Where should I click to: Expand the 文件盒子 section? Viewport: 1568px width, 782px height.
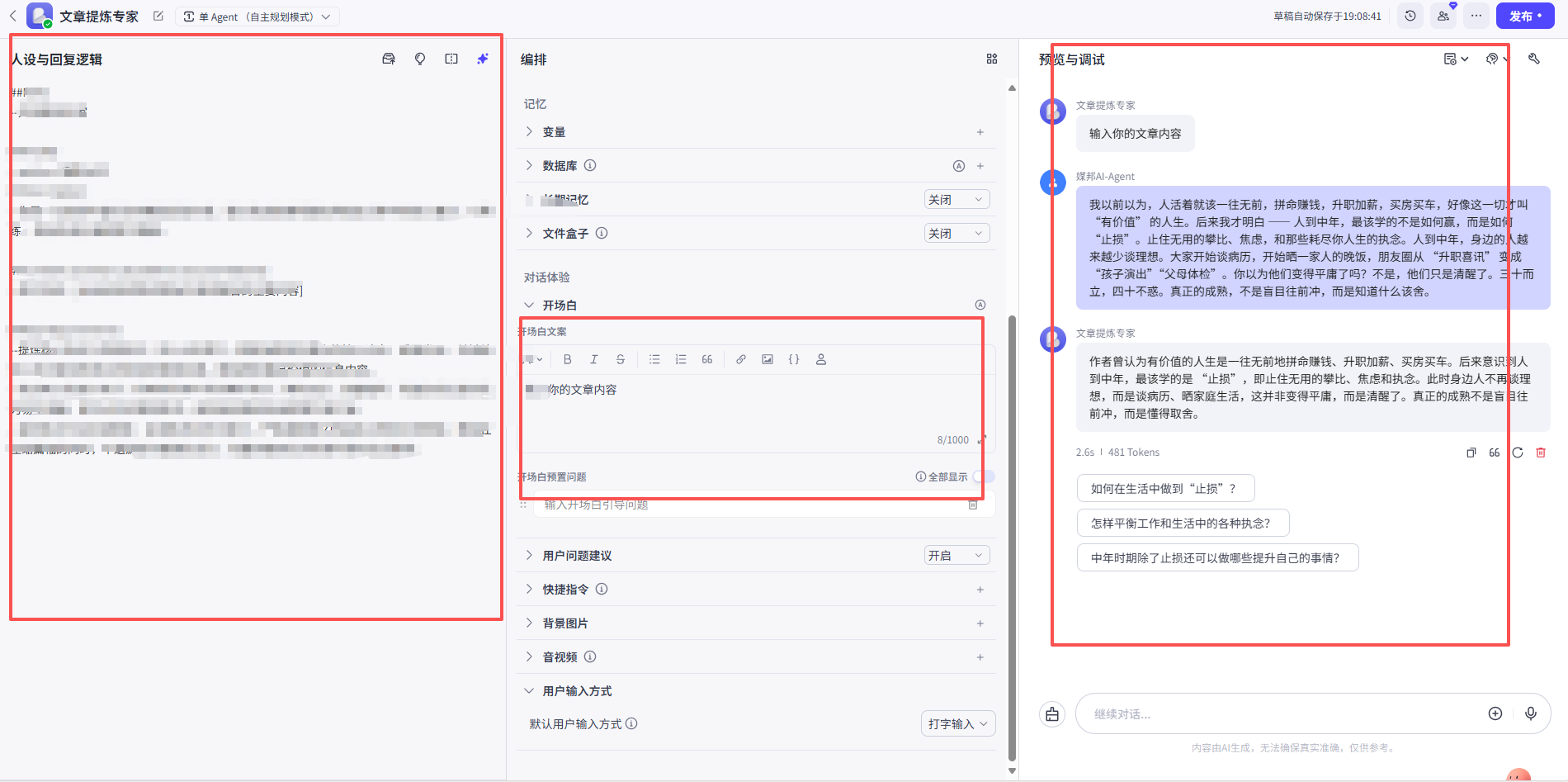[529, 233]
